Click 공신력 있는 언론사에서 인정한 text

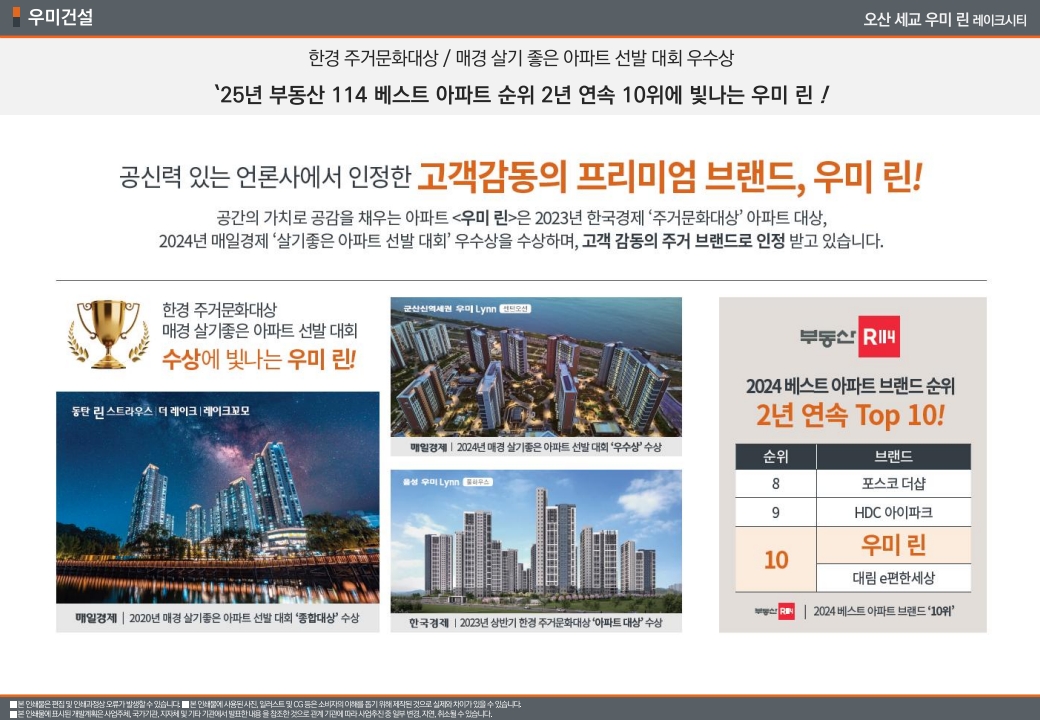click(x=265, y=177)
